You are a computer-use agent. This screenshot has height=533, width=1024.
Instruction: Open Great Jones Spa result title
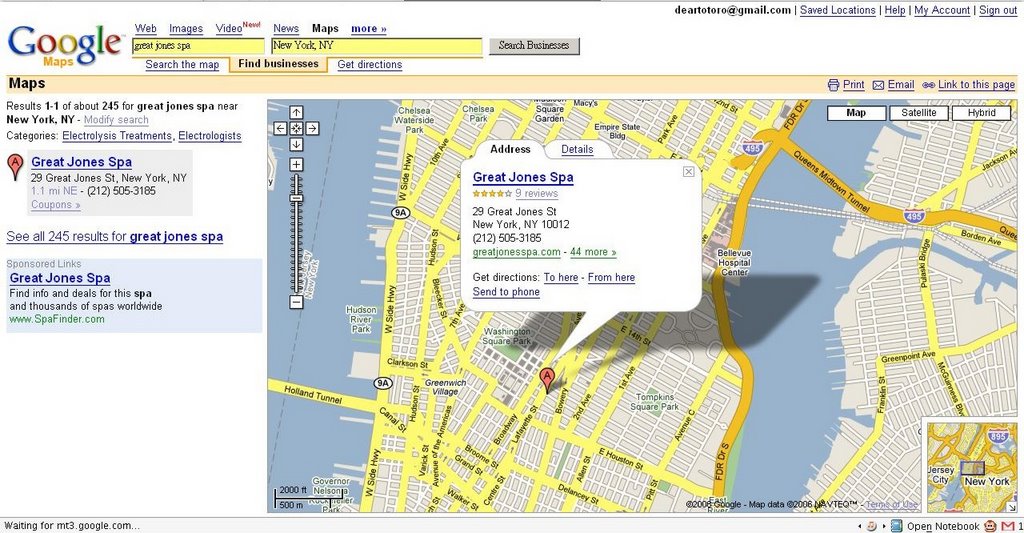point(82,162)
